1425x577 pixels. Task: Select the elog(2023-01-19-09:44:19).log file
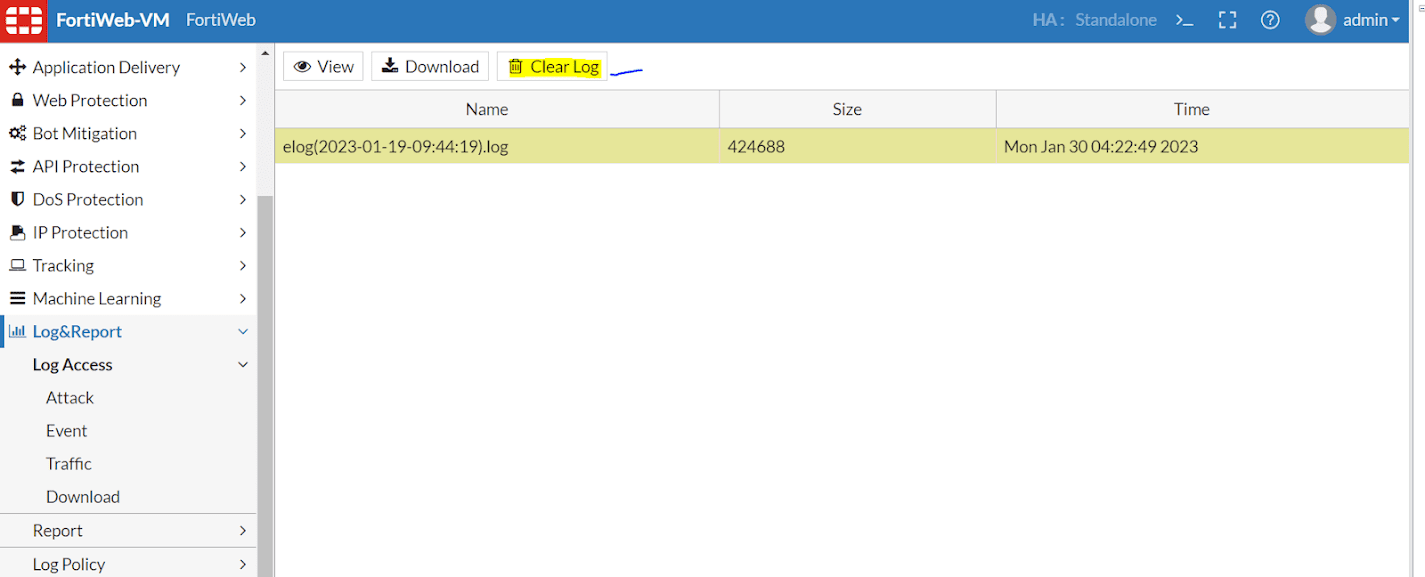[x=396, y=146]
